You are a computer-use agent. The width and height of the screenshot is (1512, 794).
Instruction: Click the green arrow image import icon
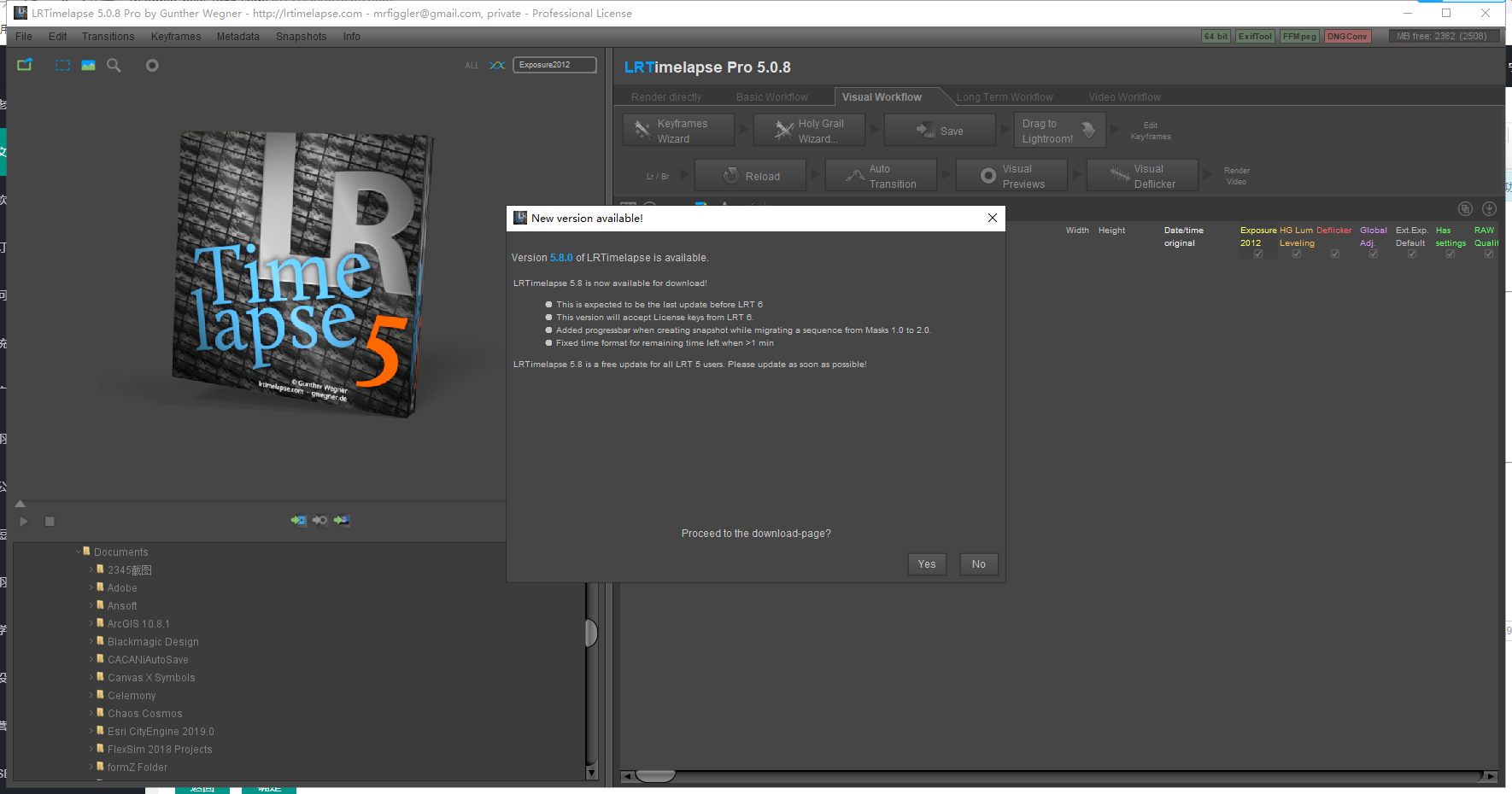pyautogui.click(x=342, y=520)
